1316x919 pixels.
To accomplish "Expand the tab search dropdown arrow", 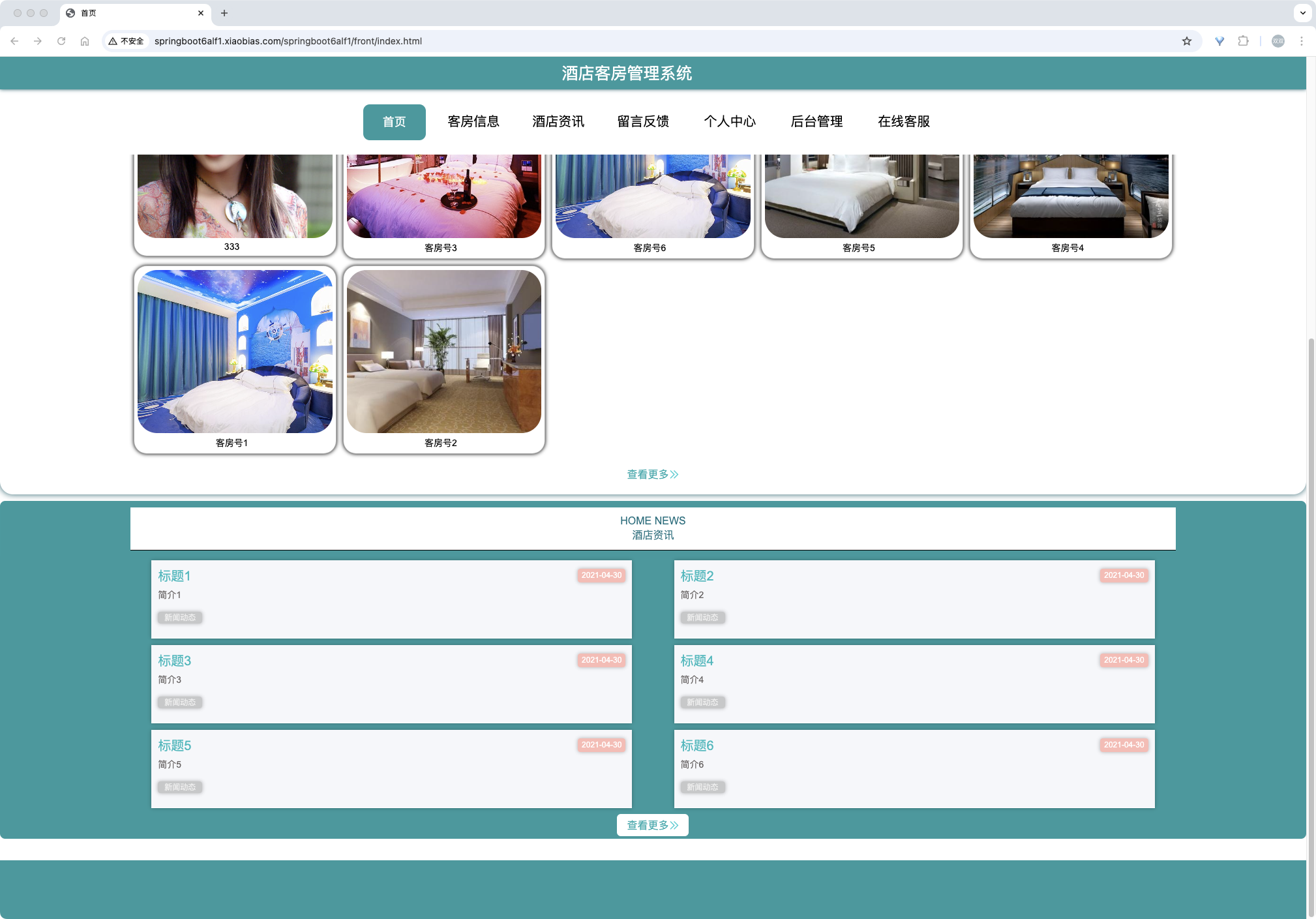I will 1303,13.
